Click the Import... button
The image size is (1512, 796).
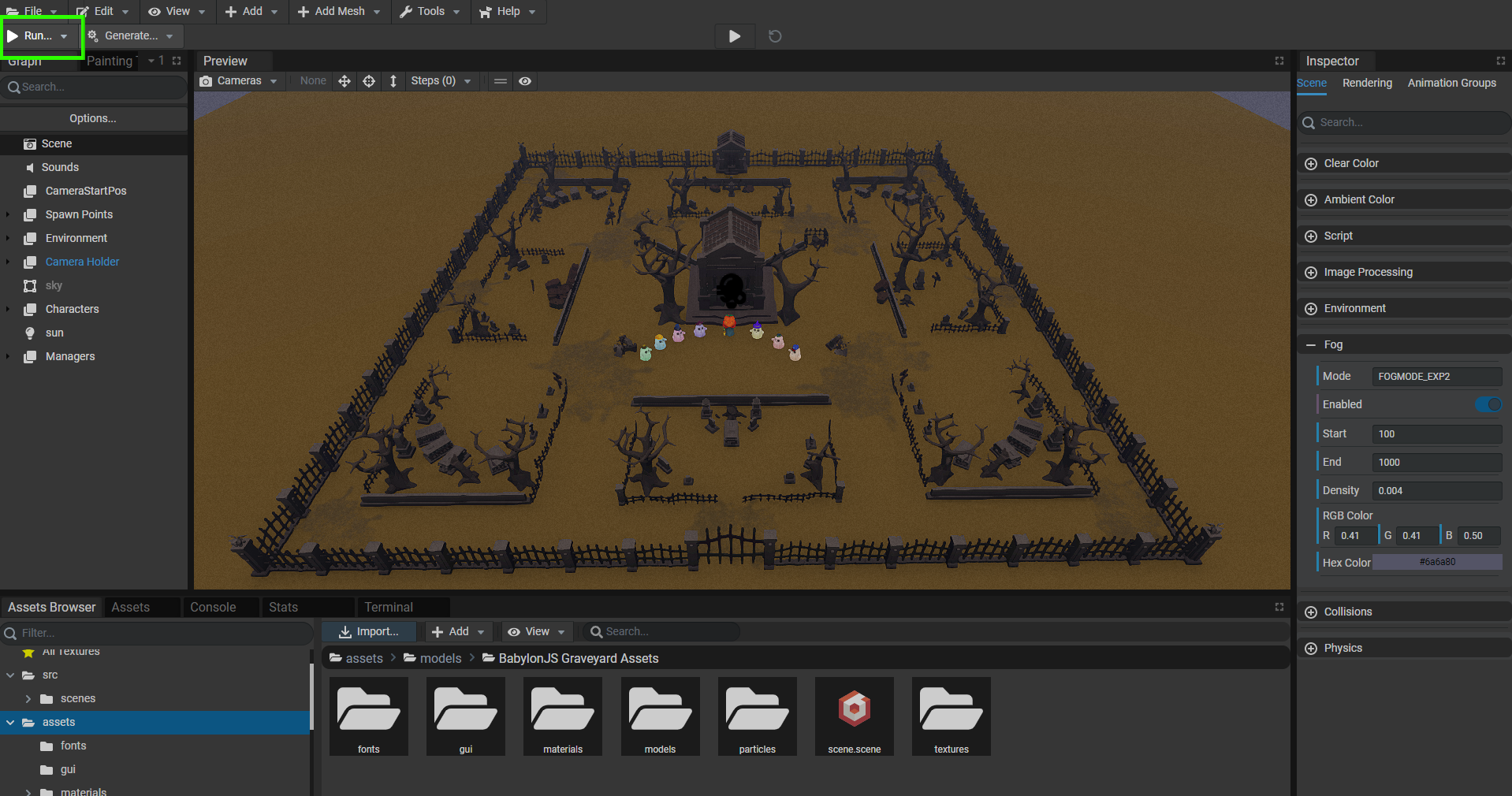click(369, 631)
